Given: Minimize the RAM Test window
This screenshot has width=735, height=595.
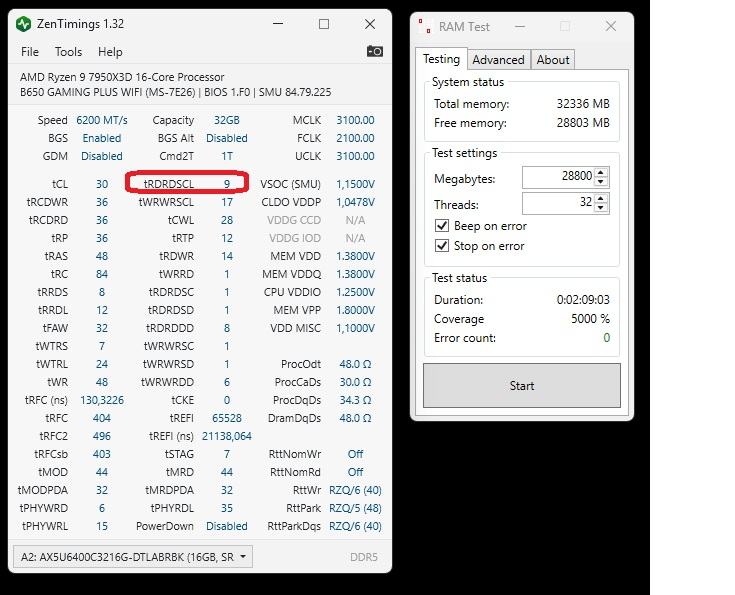Looking at the screenshot, I should pos(520,27).
